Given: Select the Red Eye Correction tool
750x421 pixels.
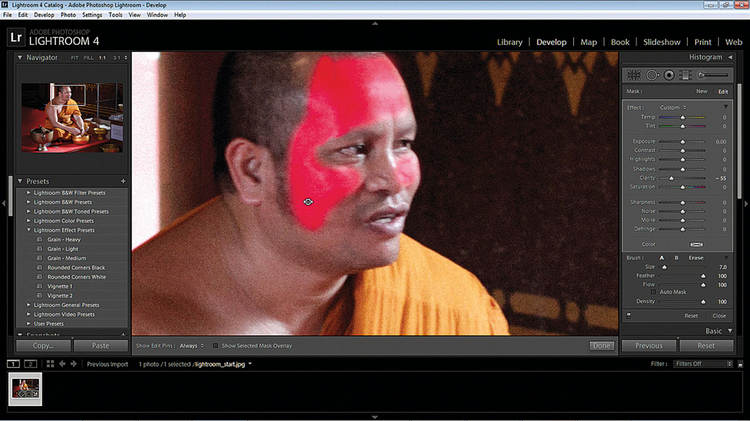Looking at the screenshot, I should click(x=669, y=75).
